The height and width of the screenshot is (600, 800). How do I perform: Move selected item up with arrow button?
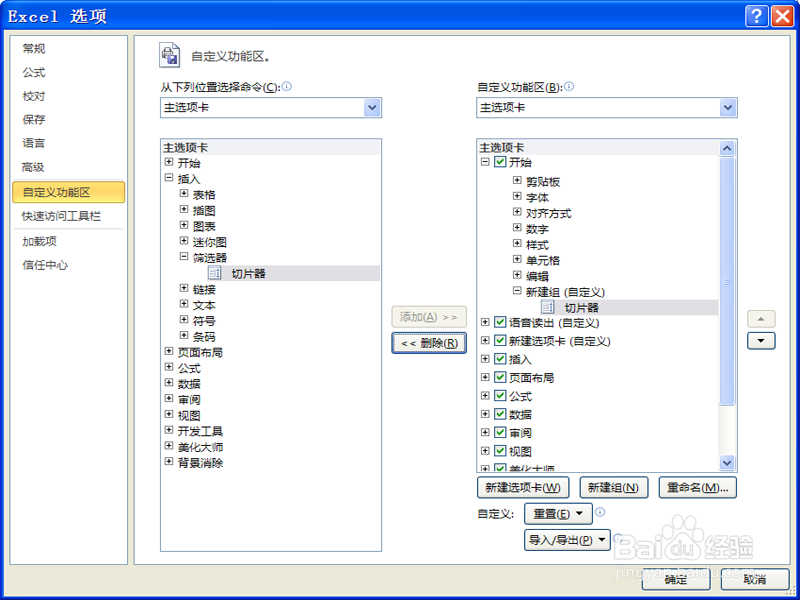(761, 319)
